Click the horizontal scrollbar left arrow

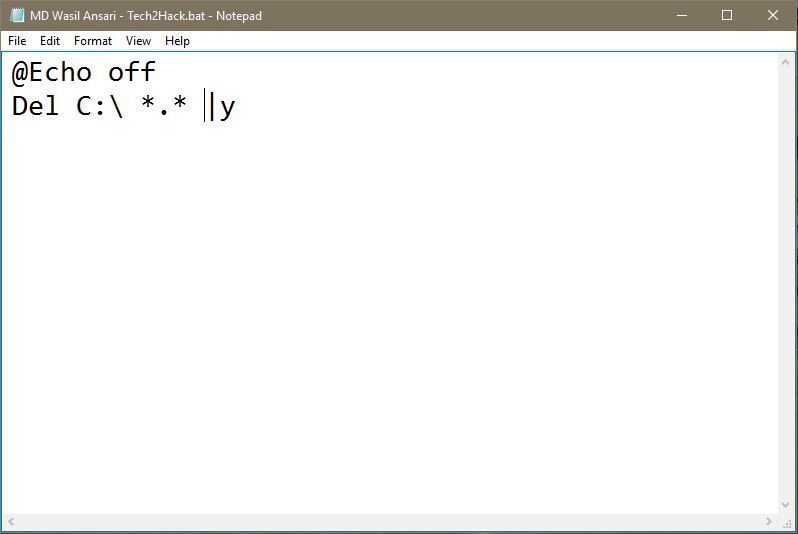[11, 521]
